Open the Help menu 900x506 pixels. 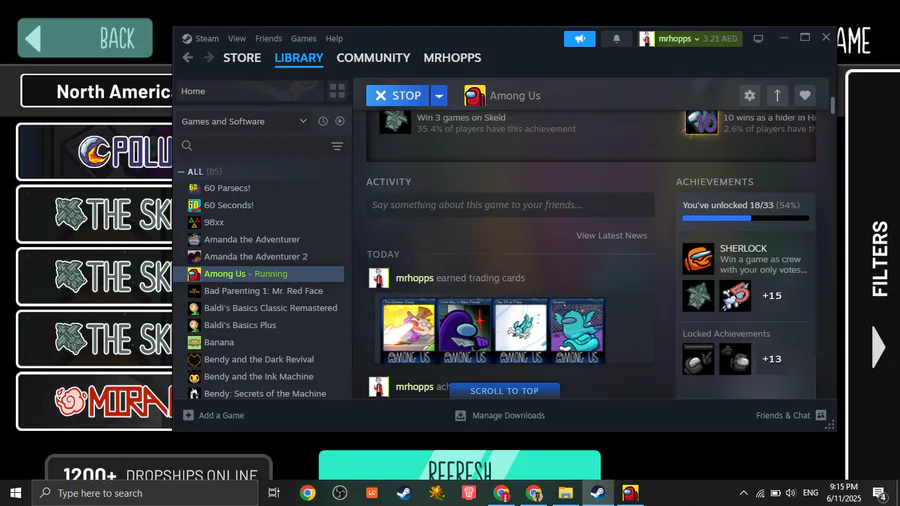[334, 38]
